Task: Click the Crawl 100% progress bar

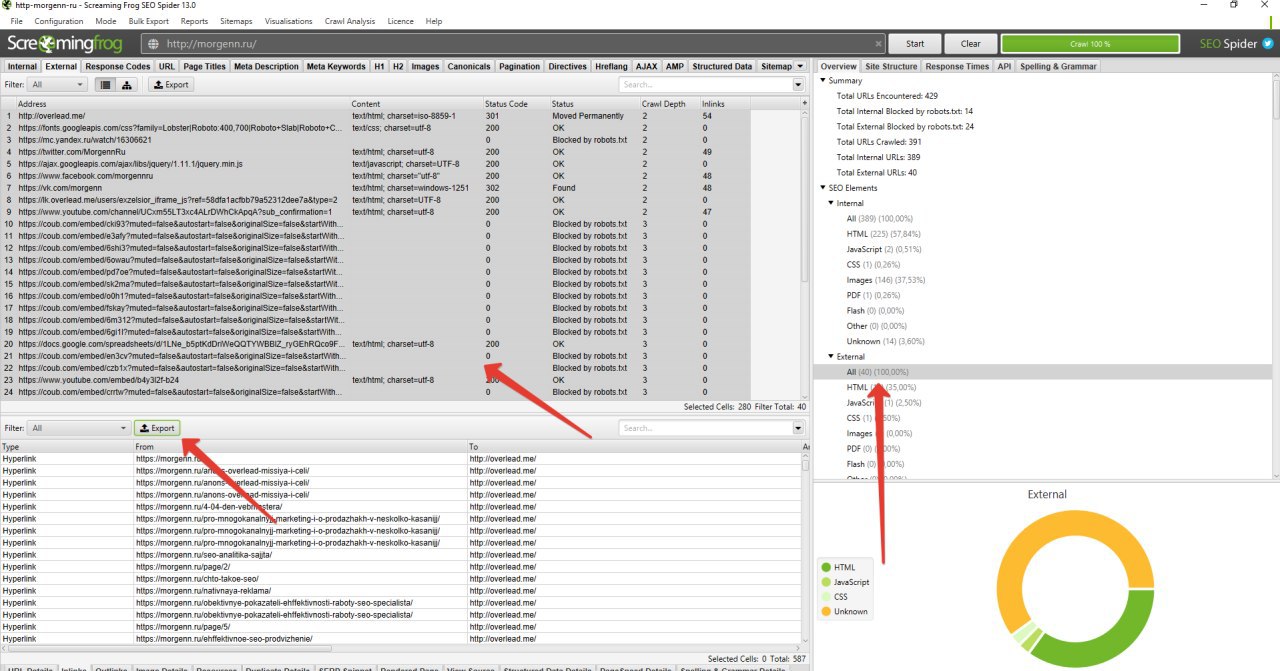Action: [1090, 44]
